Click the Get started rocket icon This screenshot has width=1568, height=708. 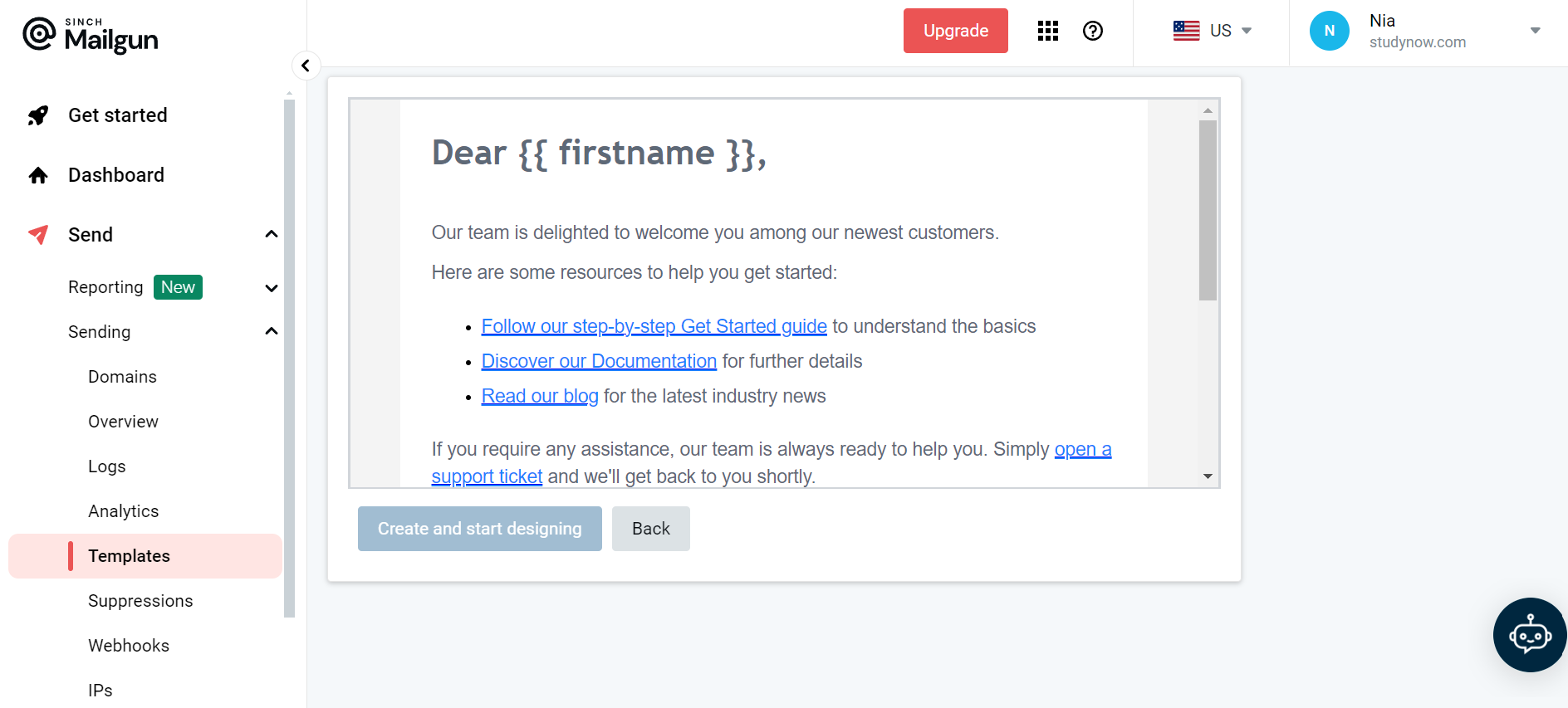tap(38, 115)
